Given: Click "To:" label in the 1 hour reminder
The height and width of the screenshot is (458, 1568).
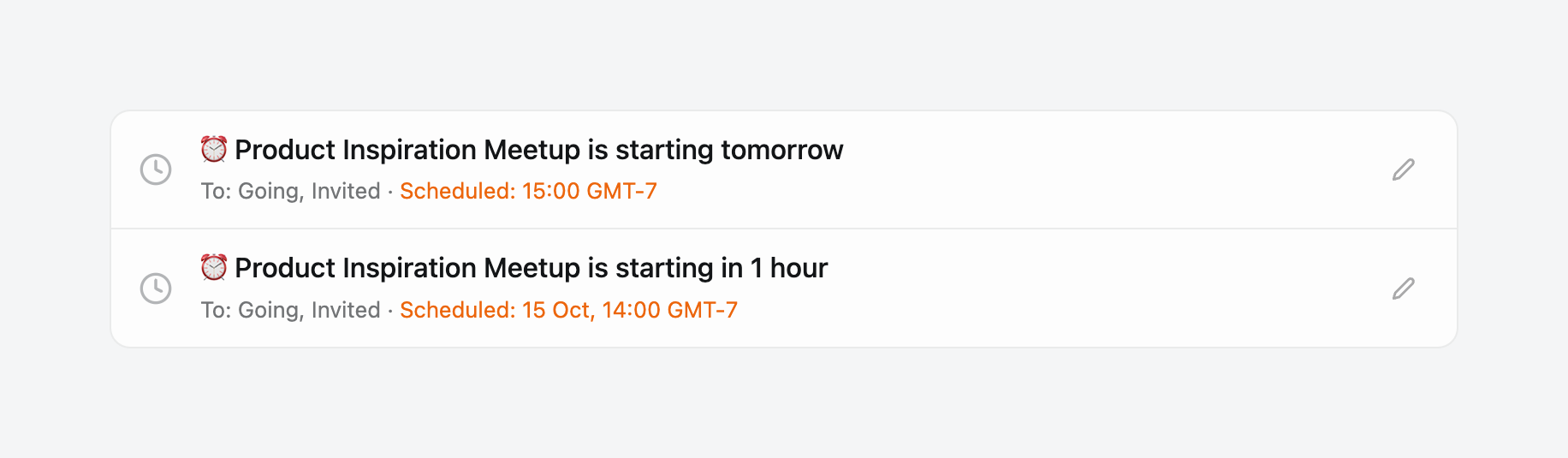Looking at the screenshot, I should pyautogui.click(x=216, y=310).
